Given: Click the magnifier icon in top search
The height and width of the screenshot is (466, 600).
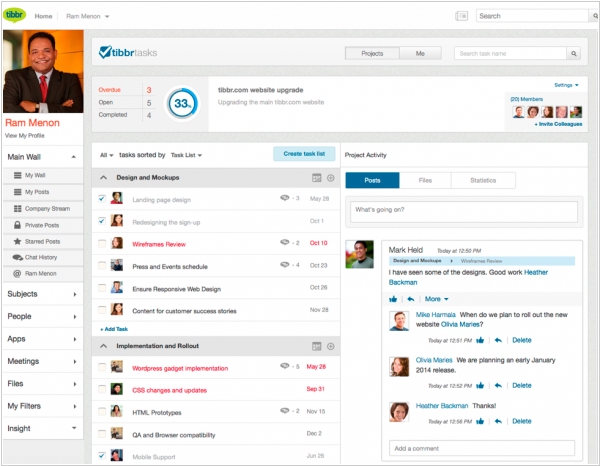Looking at the screenshot, I should click(x=595, y=16).
